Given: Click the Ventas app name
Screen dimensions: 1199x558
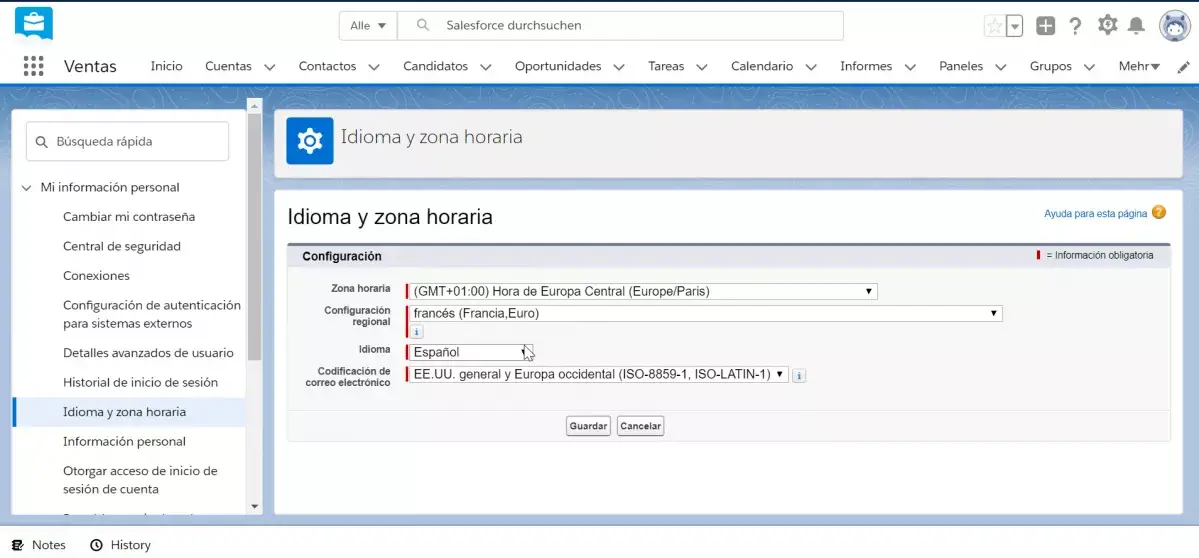Looking at the screenshot, I should [x=90, y=67].
